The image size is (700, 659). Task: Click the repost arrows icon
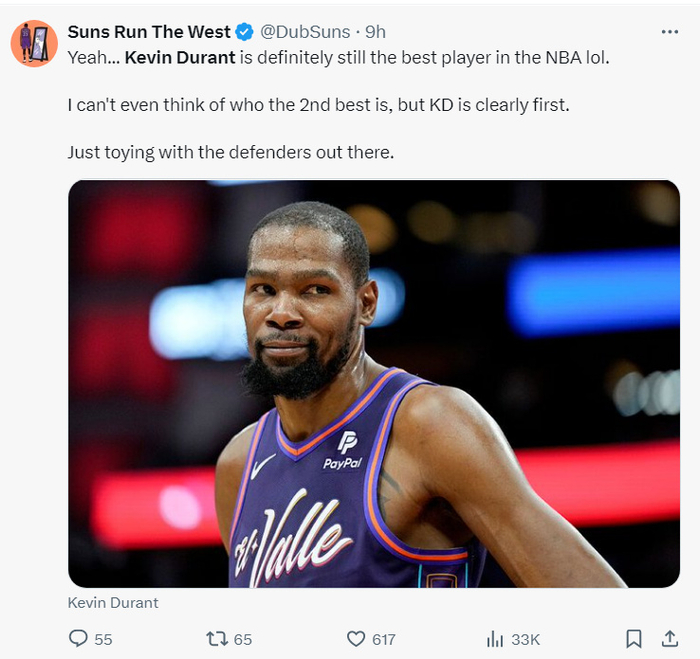[x=216, y=638]
